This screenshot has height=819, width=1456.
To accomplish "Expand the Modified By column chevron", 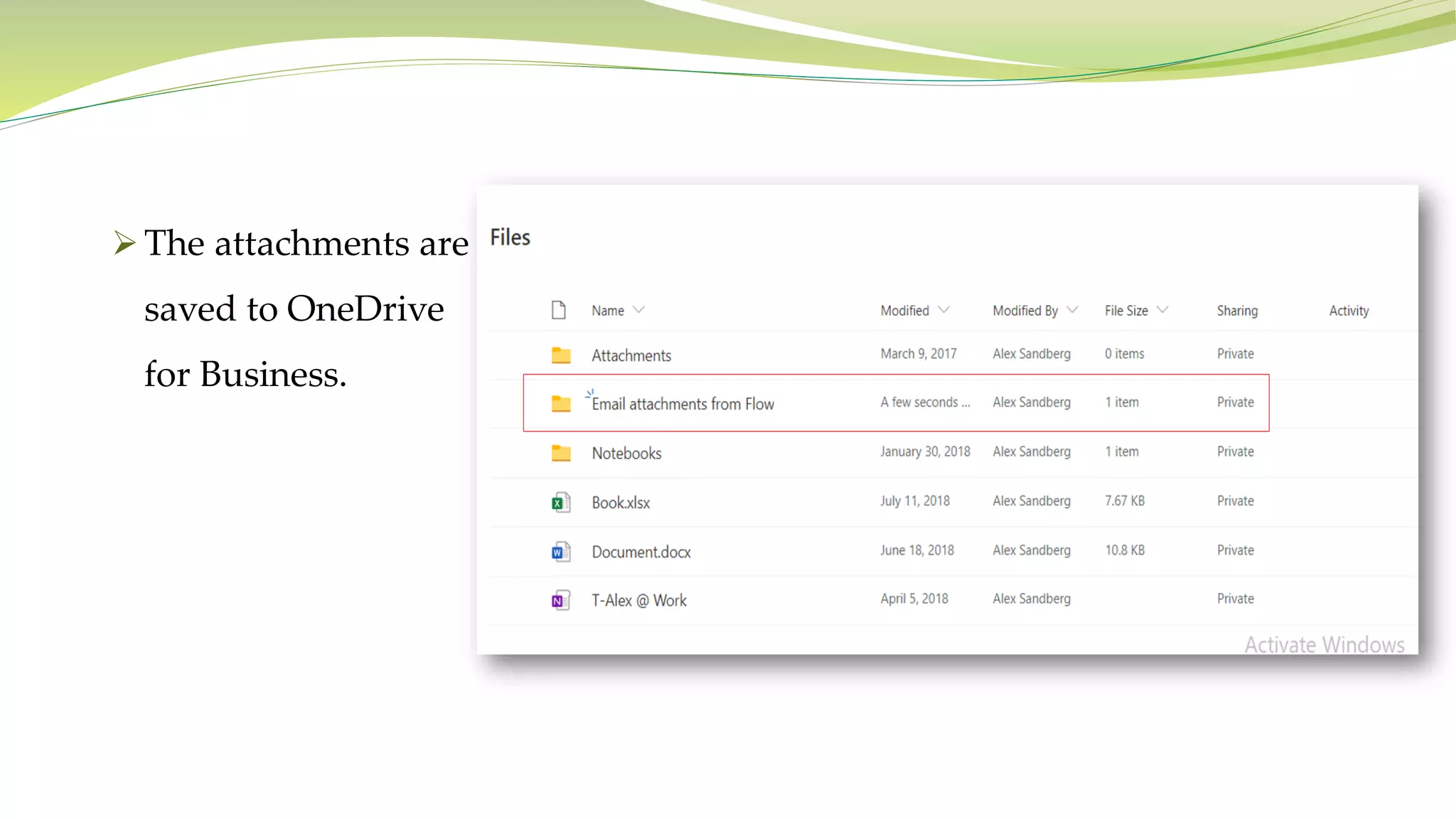I will pyautogui.click(x=1073, y=310).
